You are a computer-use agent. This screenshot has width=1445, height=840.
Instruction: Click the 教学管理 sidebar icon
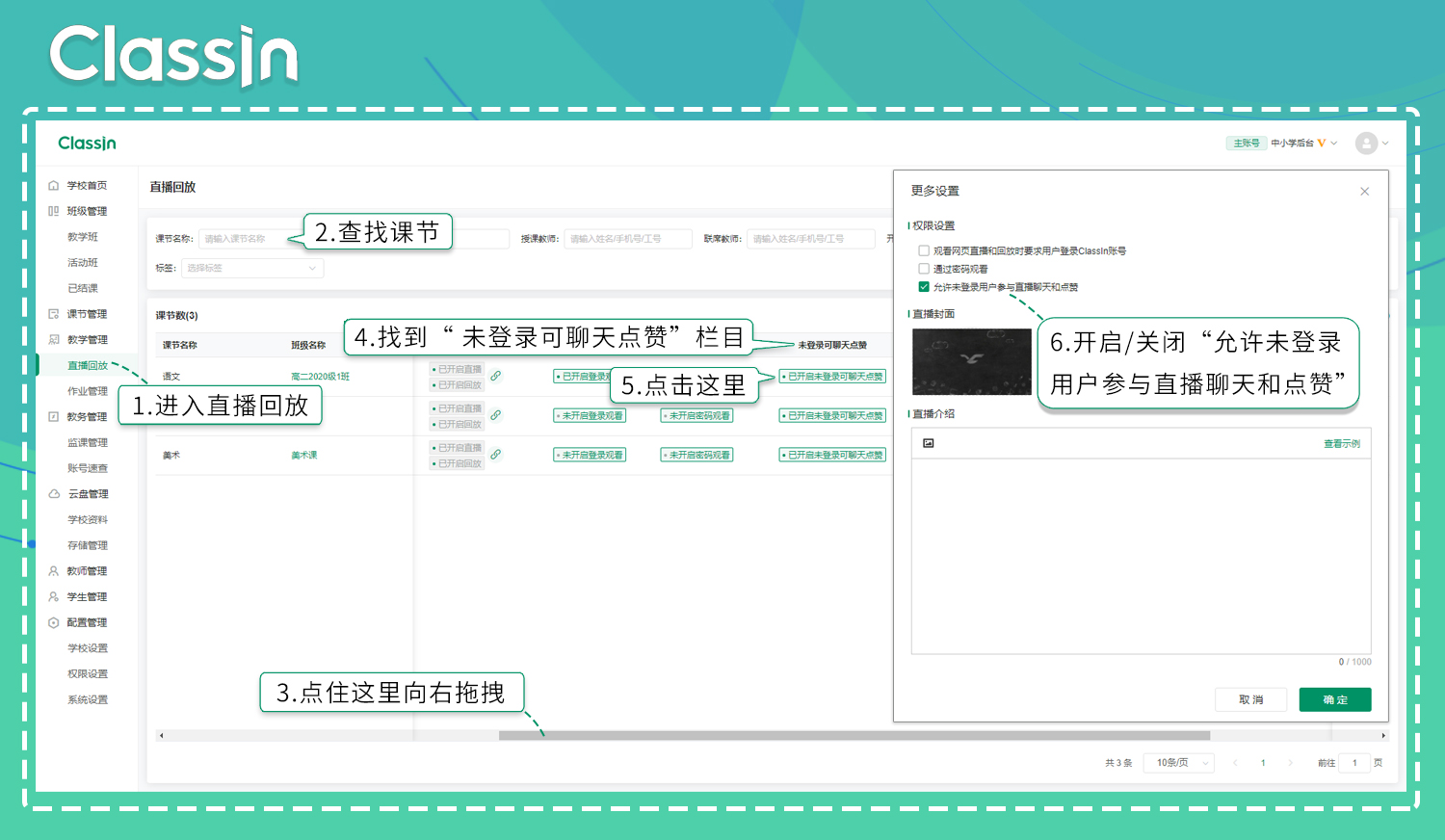pyautogui.click(x=54, y=339)
